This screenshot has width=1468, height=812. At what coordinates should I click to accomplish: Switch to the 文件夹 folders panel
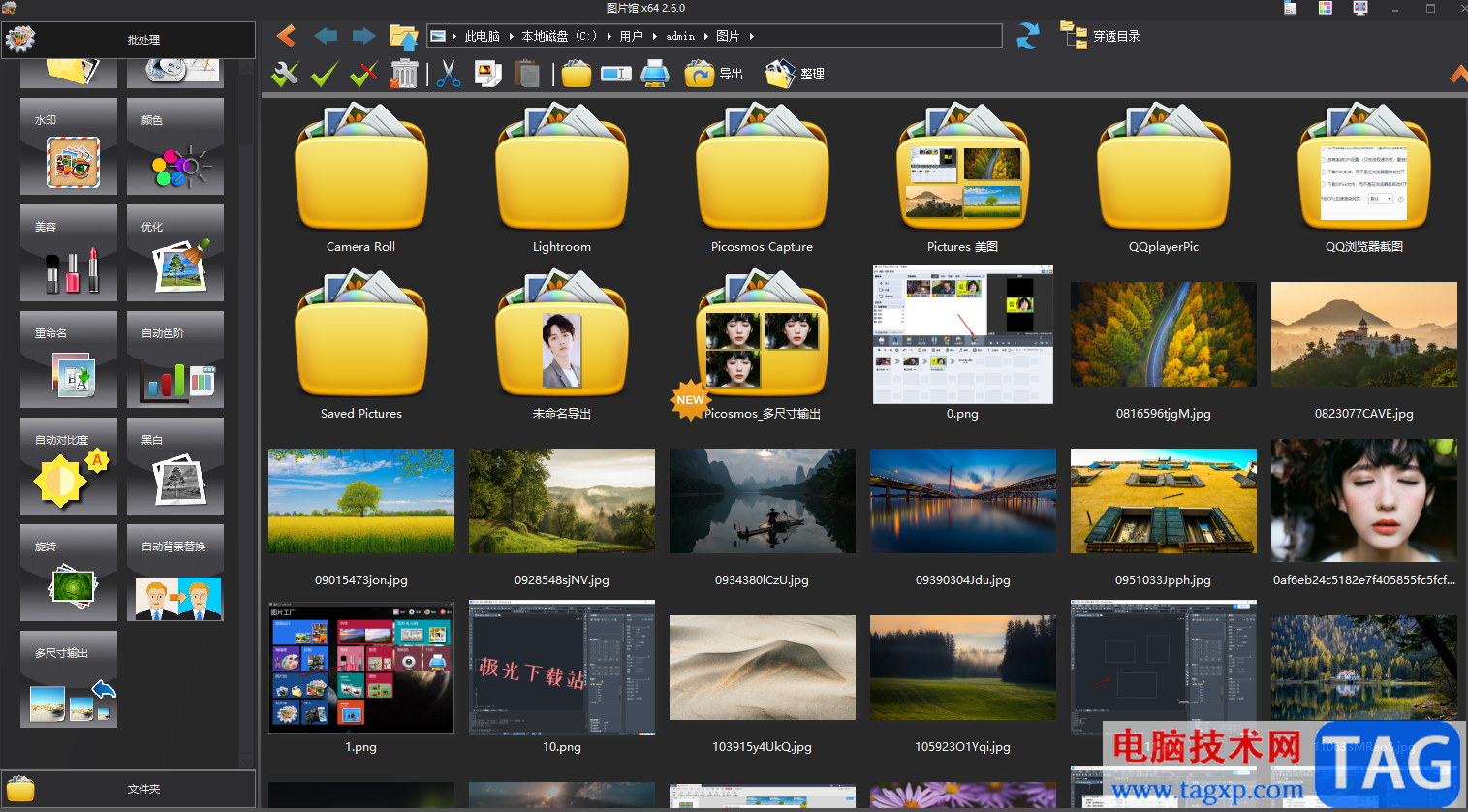tap(129, 789)
